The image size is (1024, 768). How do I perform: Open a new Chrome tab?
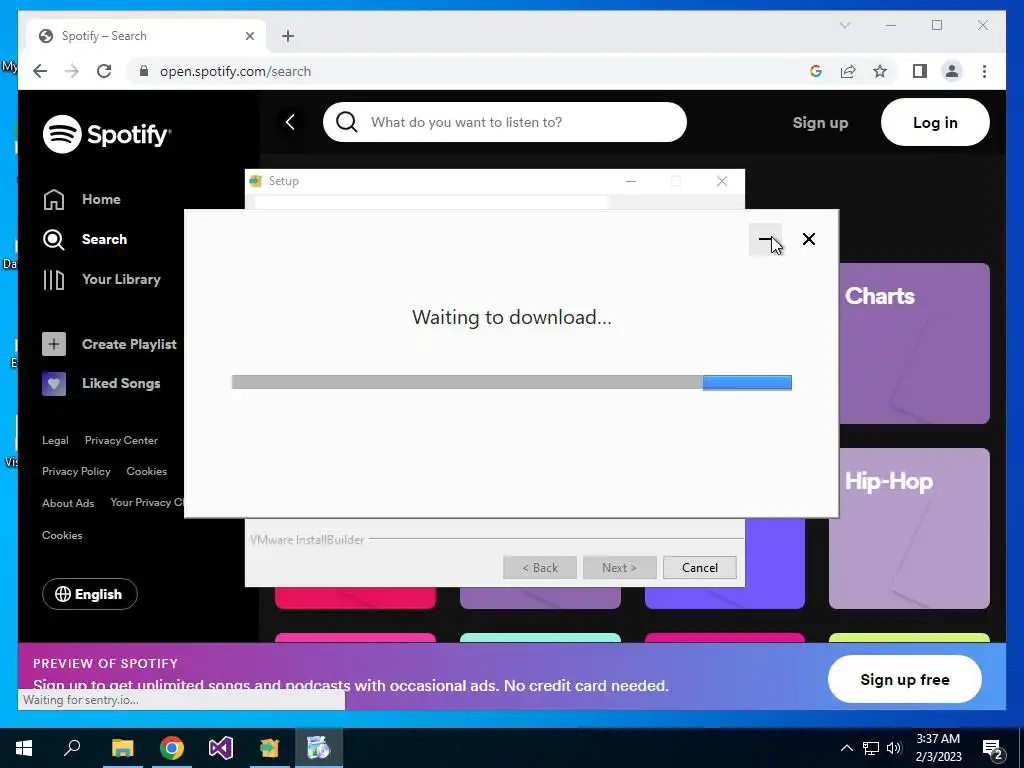tap(288, 36)
